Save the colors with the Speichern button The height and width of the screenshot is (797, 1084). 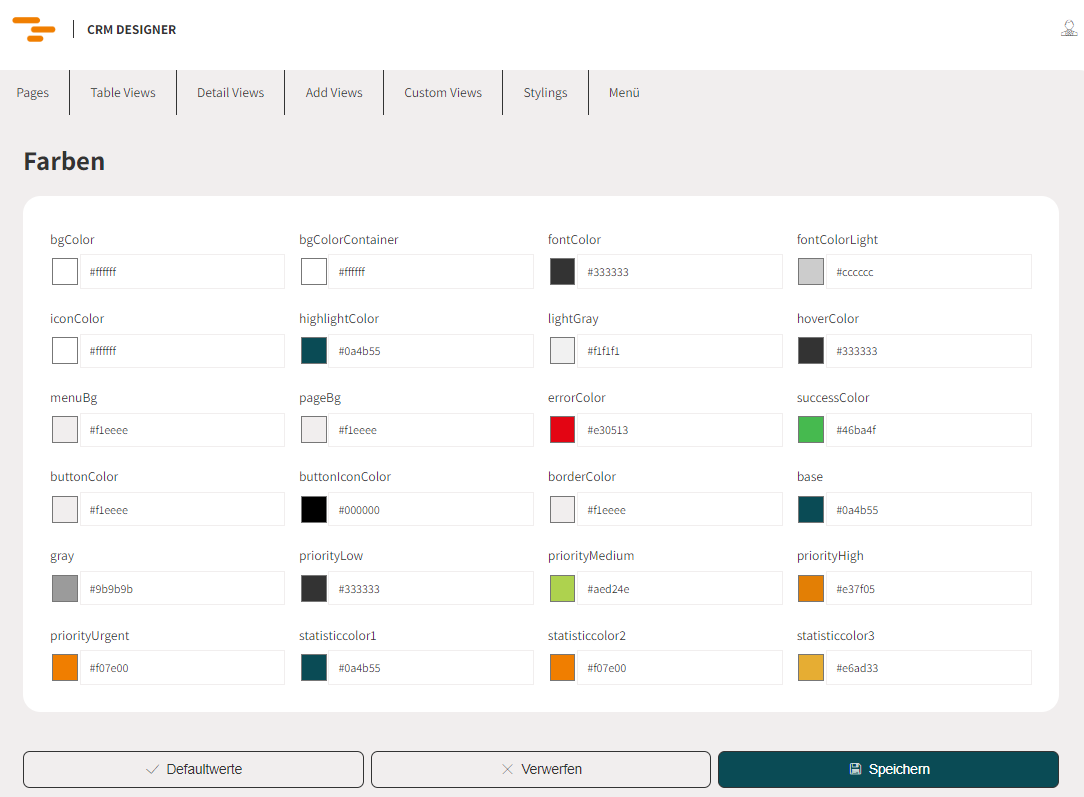[888, 770]
